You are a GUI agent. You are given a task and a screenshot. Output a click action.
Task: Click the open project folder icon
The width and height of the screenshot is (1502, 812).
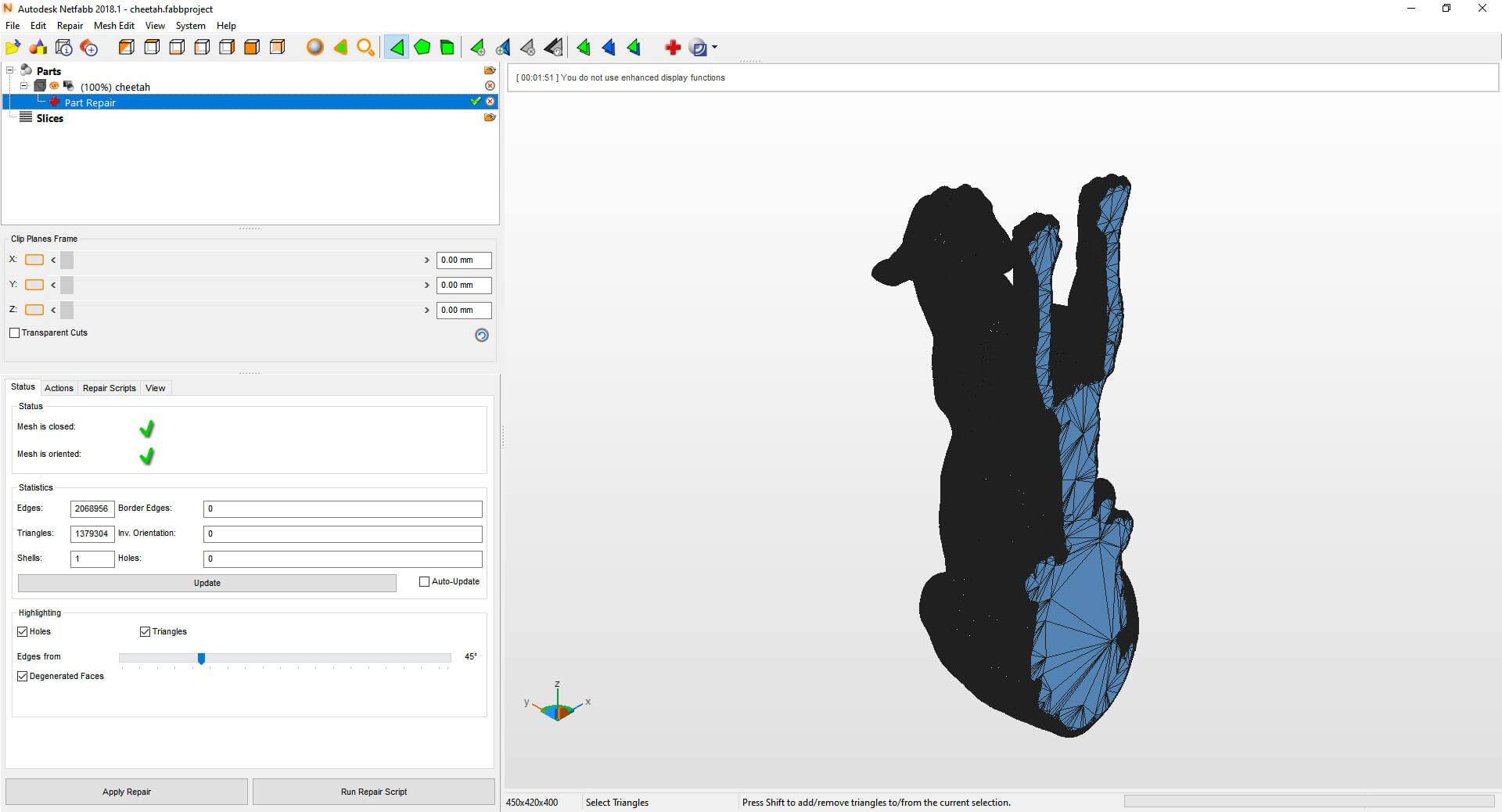click(13, 48)
